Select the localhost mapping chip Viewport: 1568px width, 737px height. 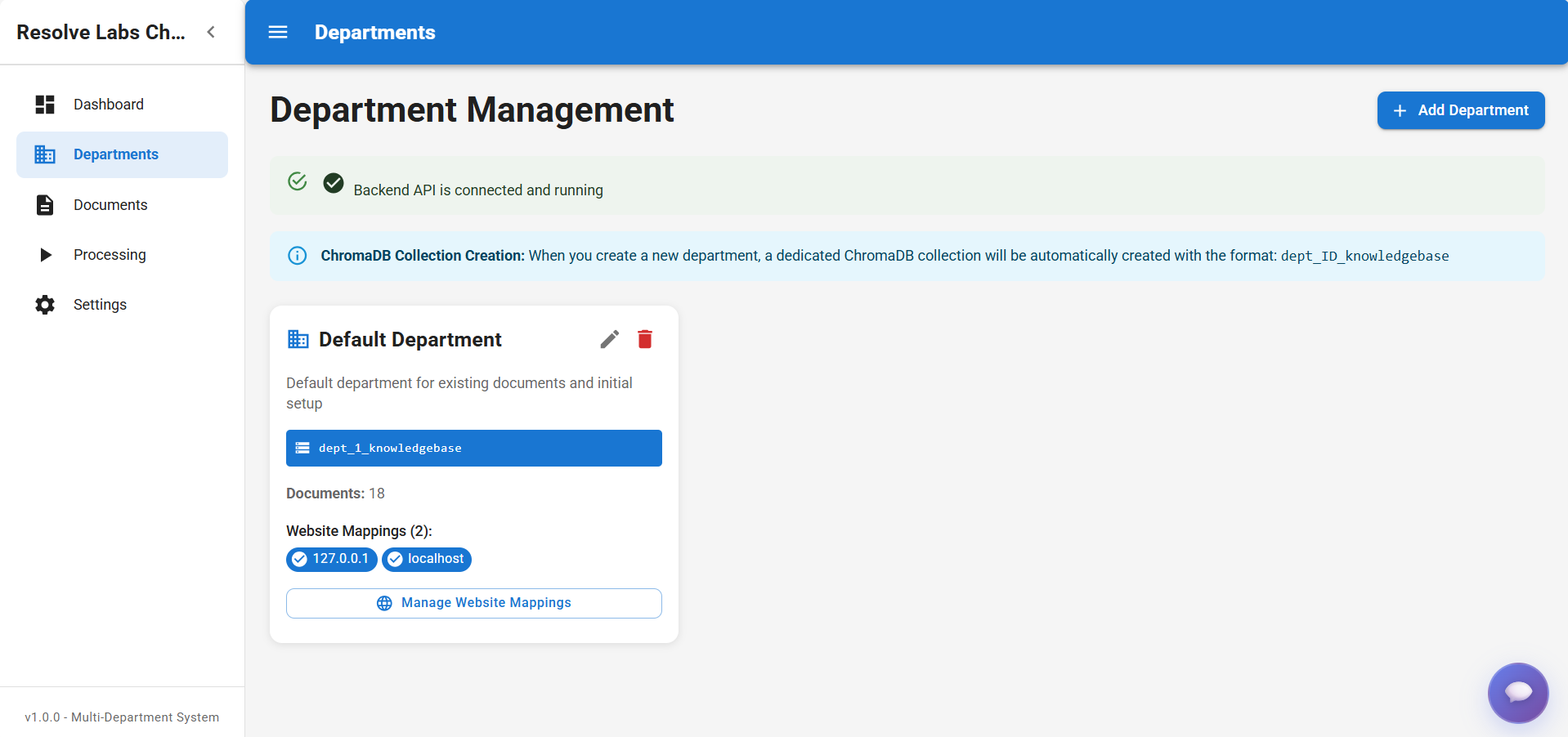(427, 559)
